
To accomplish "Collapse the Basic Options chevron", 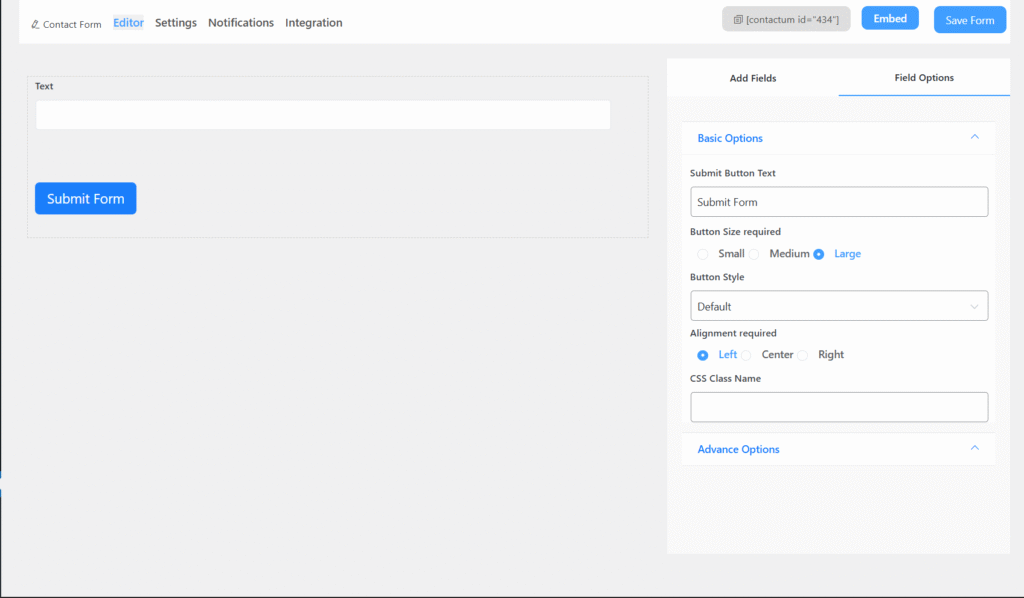I will 975,138.
